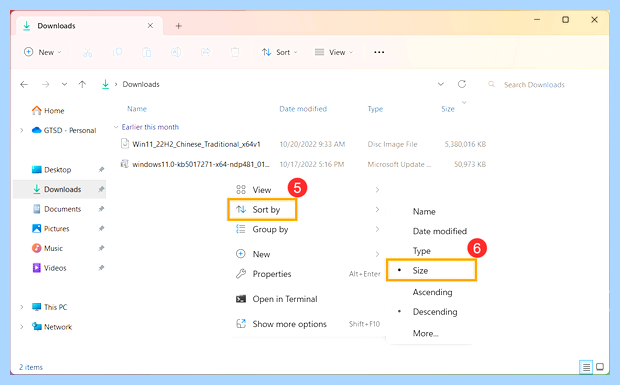Viewport: 620px width, 385px height.
Task: Choose Show more options
Action: 308,324
